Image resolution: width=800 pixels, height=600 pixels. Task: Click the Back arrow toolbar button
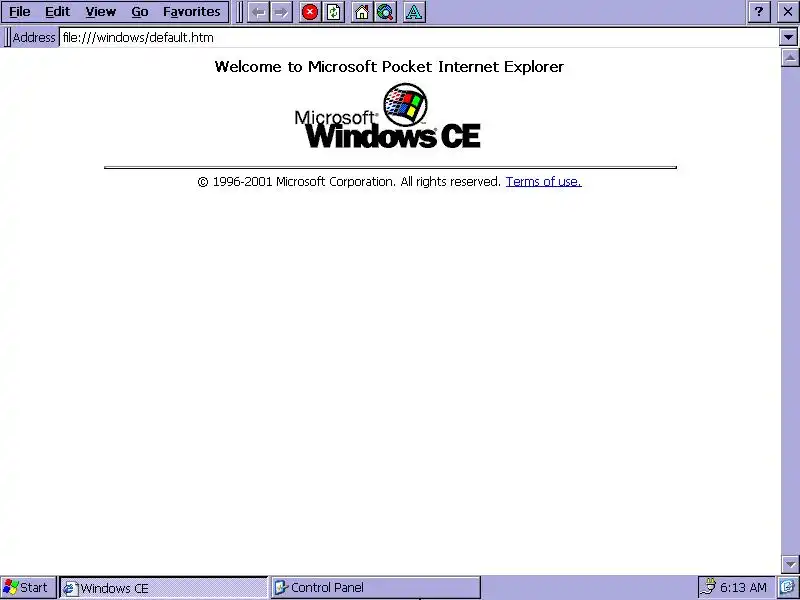[259, 12]
